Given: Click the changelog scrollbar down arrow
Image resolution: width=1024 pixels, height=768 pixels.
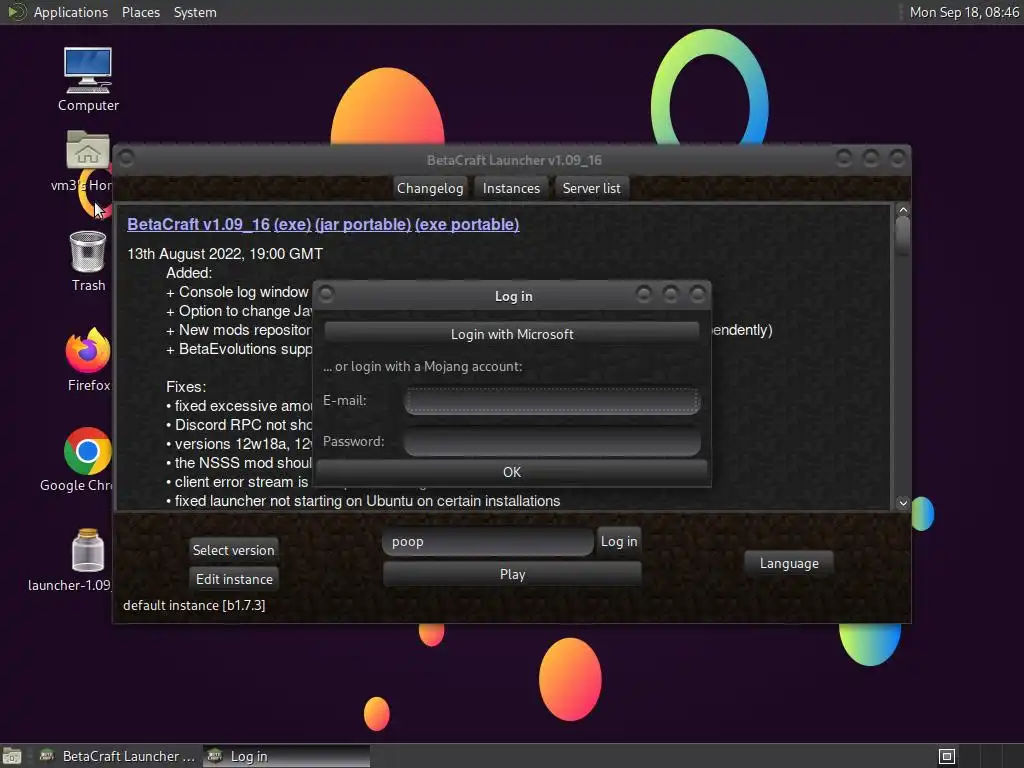Looking at the screenshot, I should pyautogui.click(x=903, y=503).
